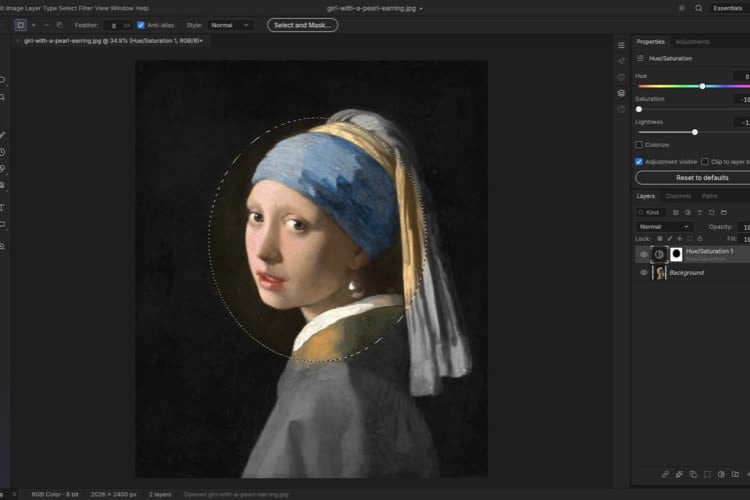The image size is (750, 500).
Task: Click the settings icon beside search
Action: point(682,8)
